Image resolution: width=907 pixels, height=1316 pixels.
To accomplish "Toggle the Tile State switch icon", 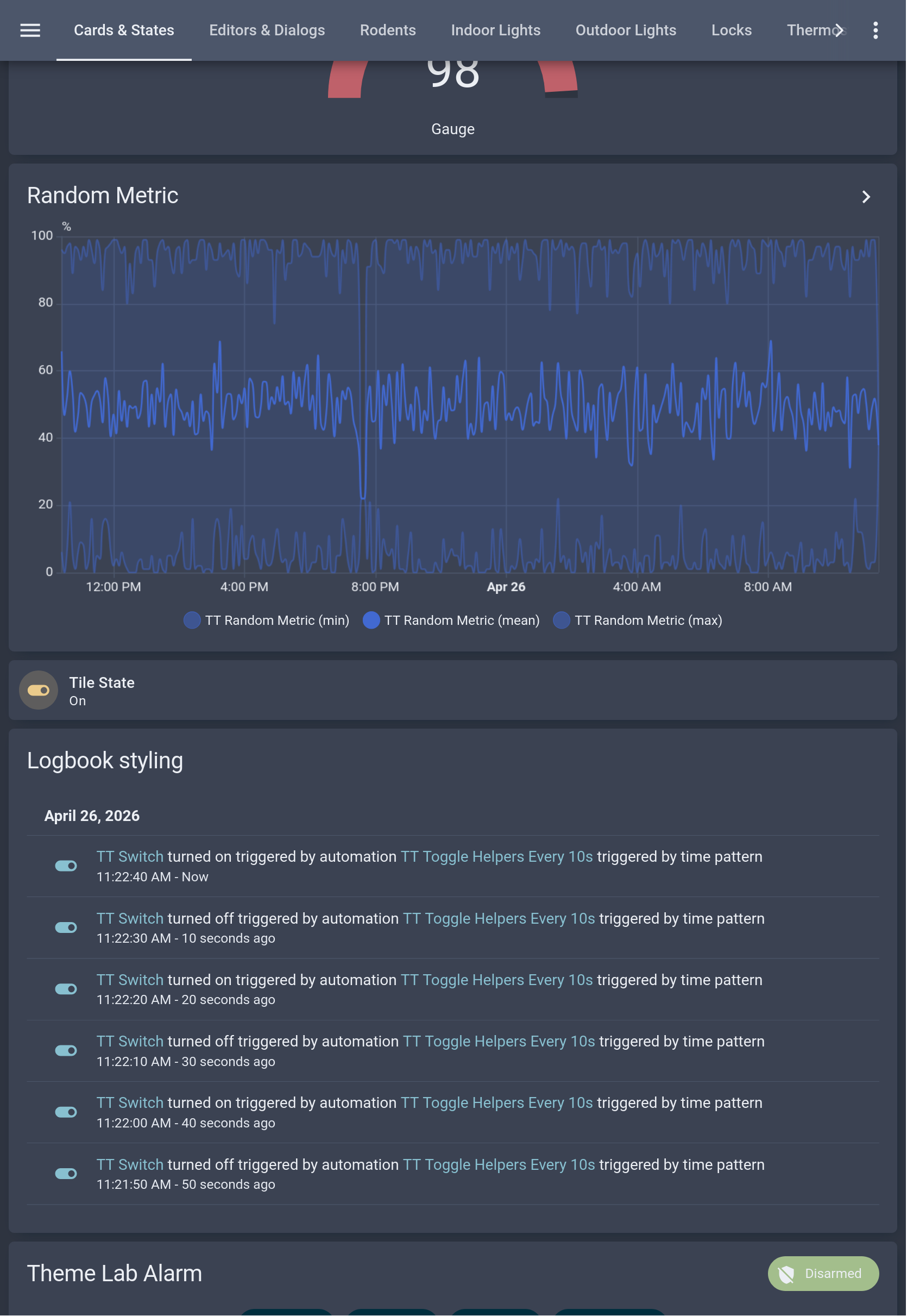I will coord(39,691).
